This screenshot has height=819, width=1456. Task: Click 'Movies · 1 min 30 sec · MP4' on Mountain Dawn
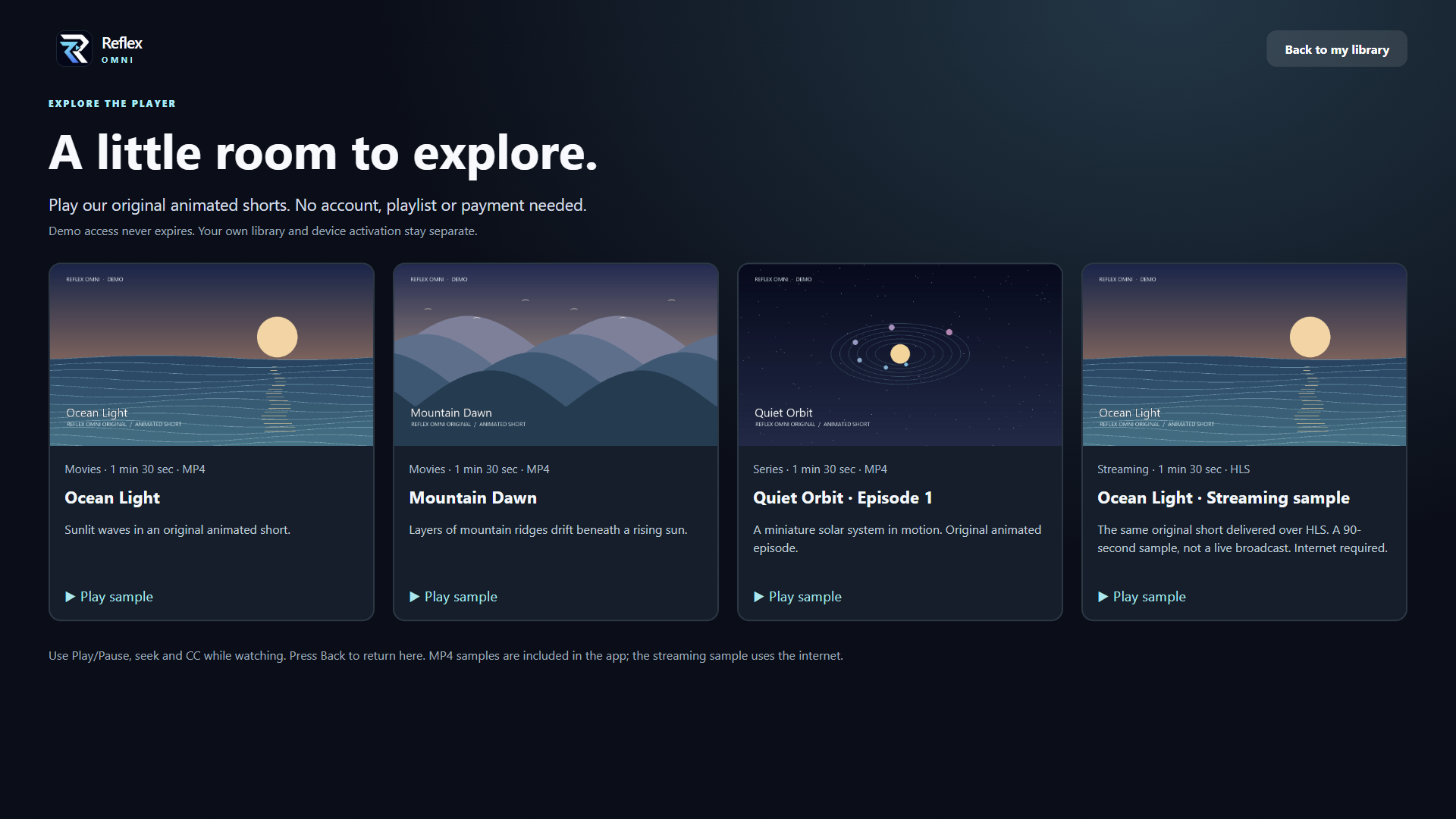[479, 469]
